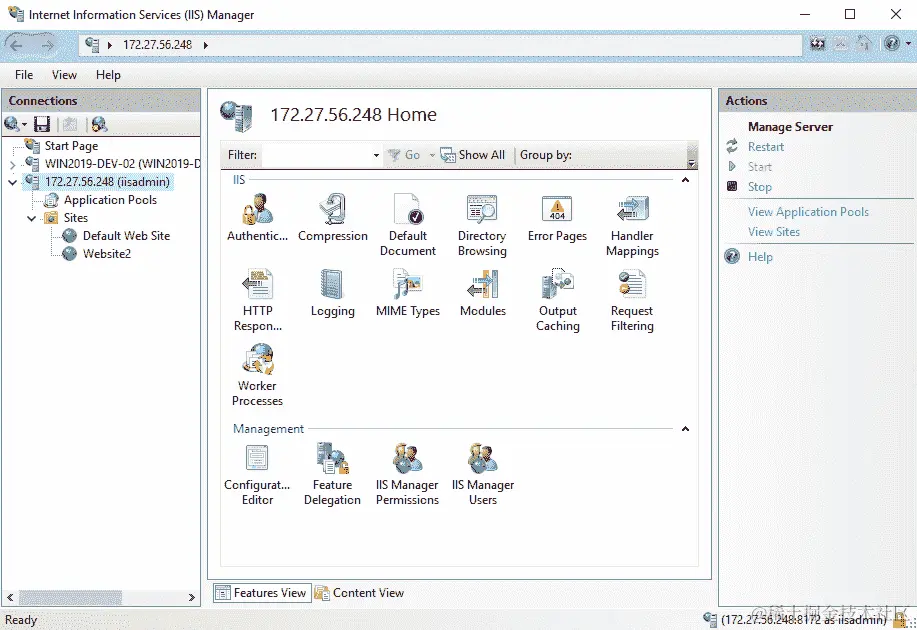This screenshot has height=630, width=917.
Task: Open the Error Pages feature
Action: tap(557, 218)
